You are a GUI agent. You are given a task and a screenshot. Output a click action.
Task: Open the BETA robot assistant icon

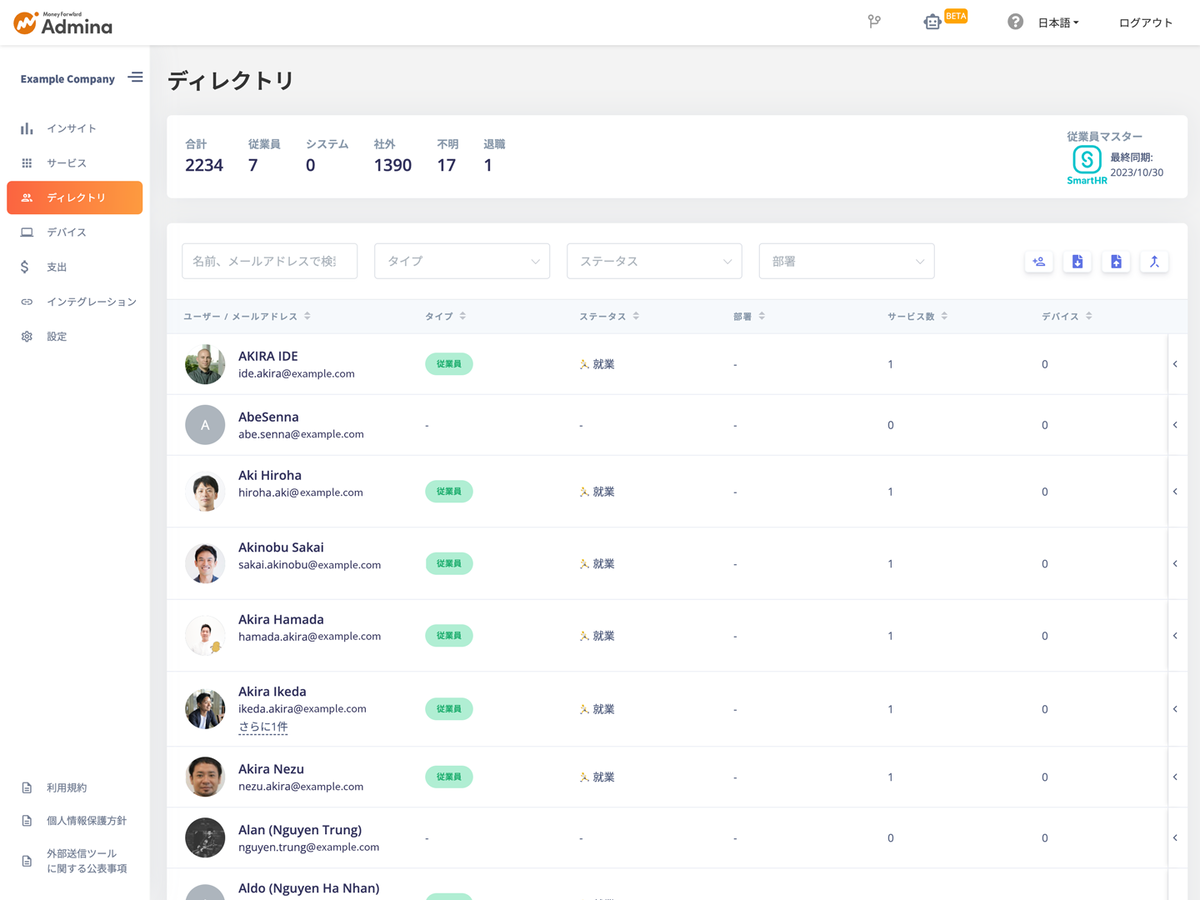pos(933,22)
